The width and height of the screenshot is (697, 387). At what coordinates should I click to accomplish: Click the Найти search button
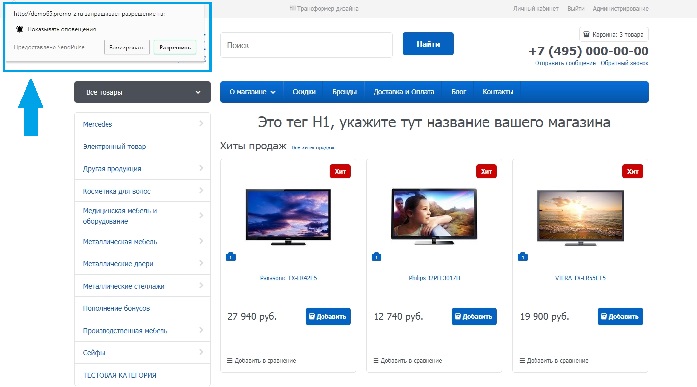(428, 44)
